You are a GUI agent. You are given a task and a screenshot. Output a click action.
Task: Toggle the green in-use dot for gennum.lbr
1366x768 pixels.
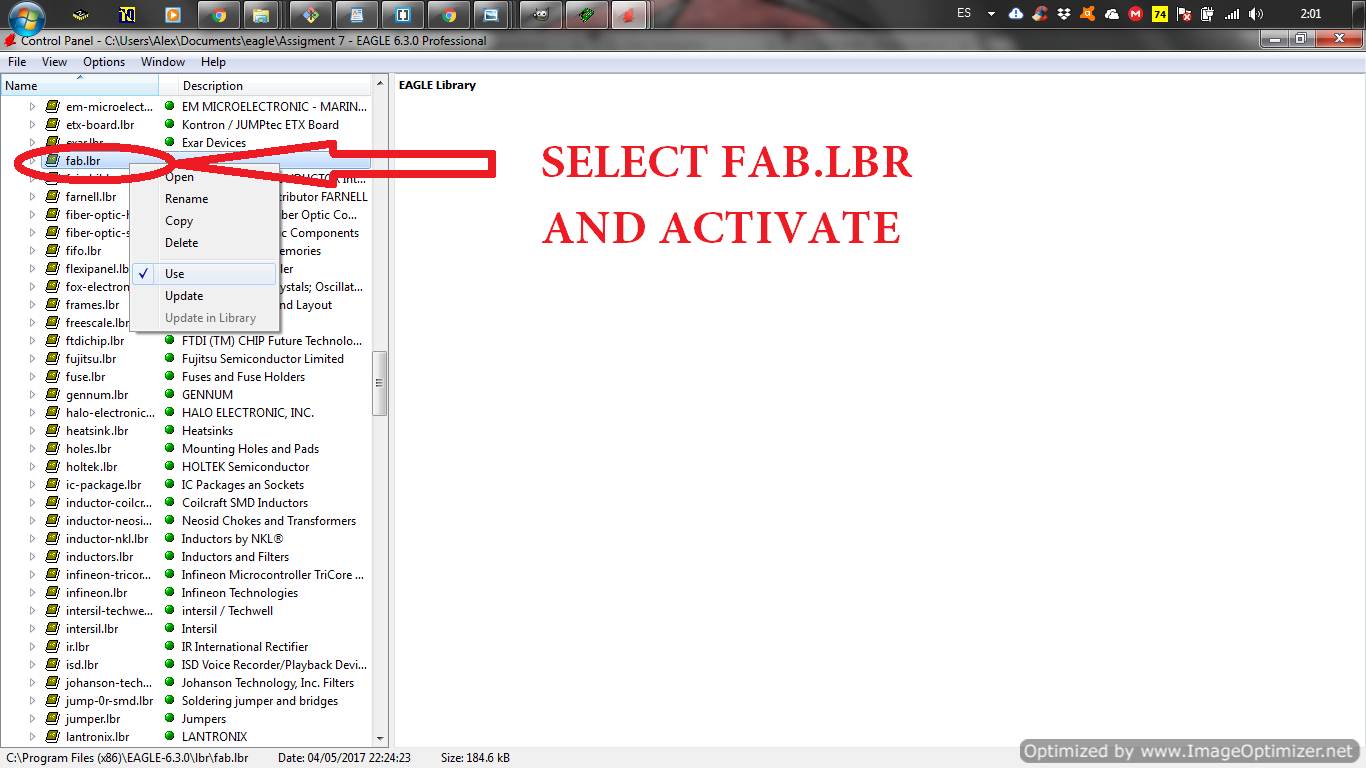pyautogui.click(x=170, y=394)
